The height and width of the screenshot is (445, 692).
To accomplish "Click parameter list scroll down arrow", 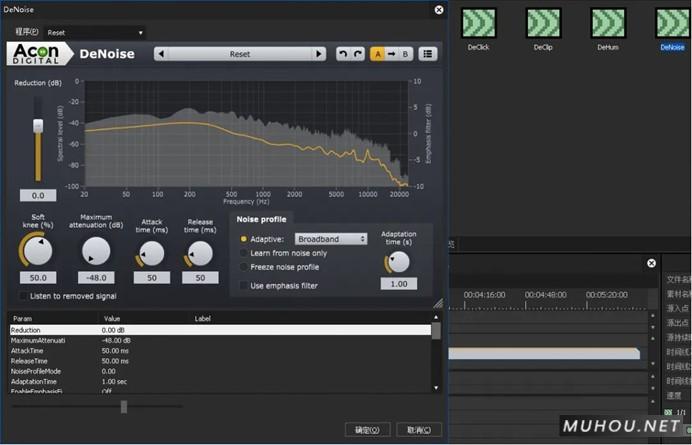I will click(436, 388).
